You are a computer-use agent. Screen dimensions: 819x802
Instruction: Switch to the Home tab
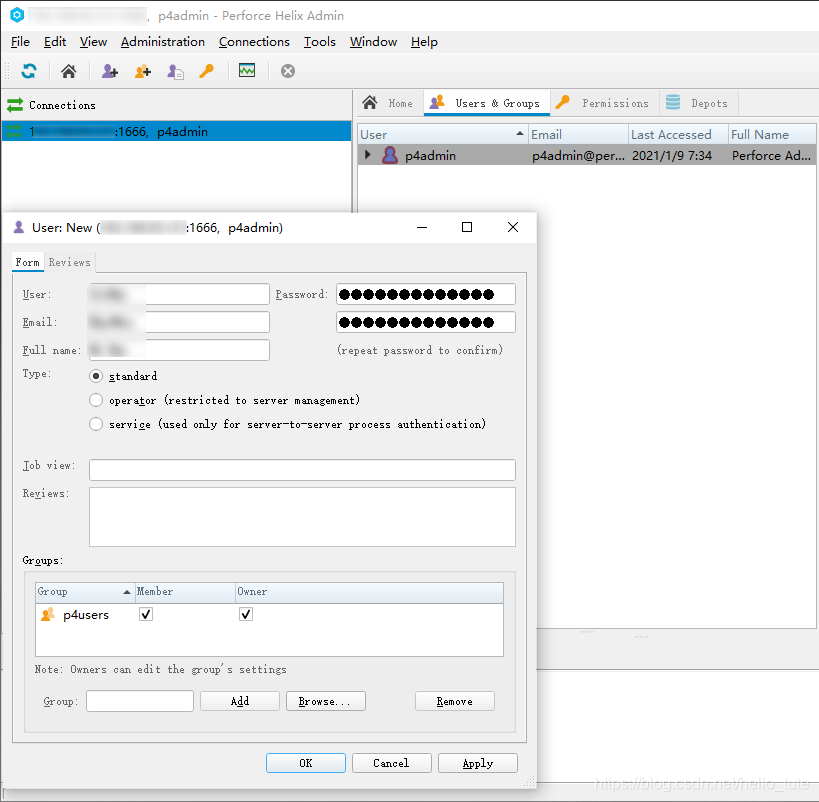tap(390, 103)
